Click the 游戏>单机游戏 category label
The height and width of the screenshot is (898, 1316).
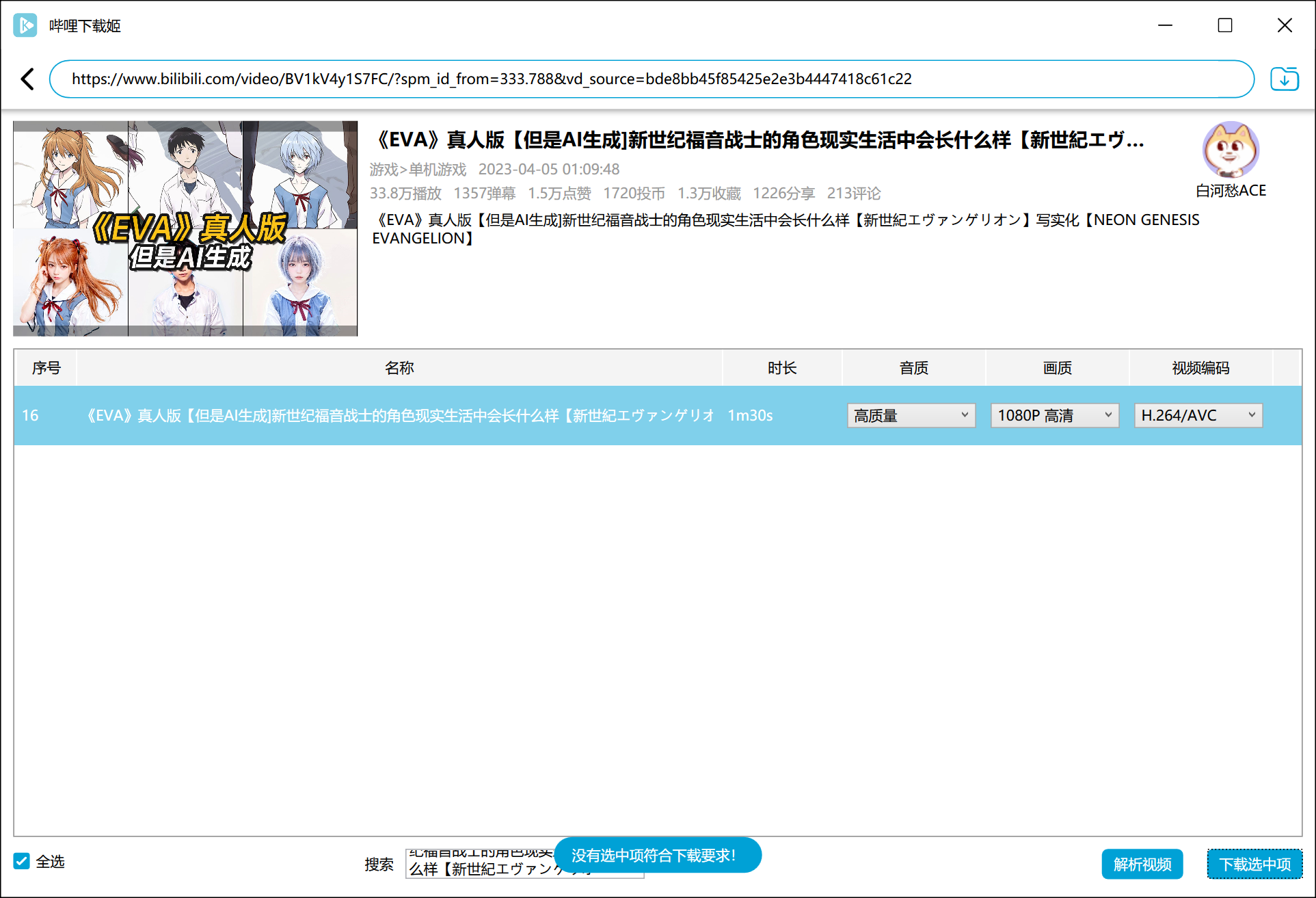[418, 169]
